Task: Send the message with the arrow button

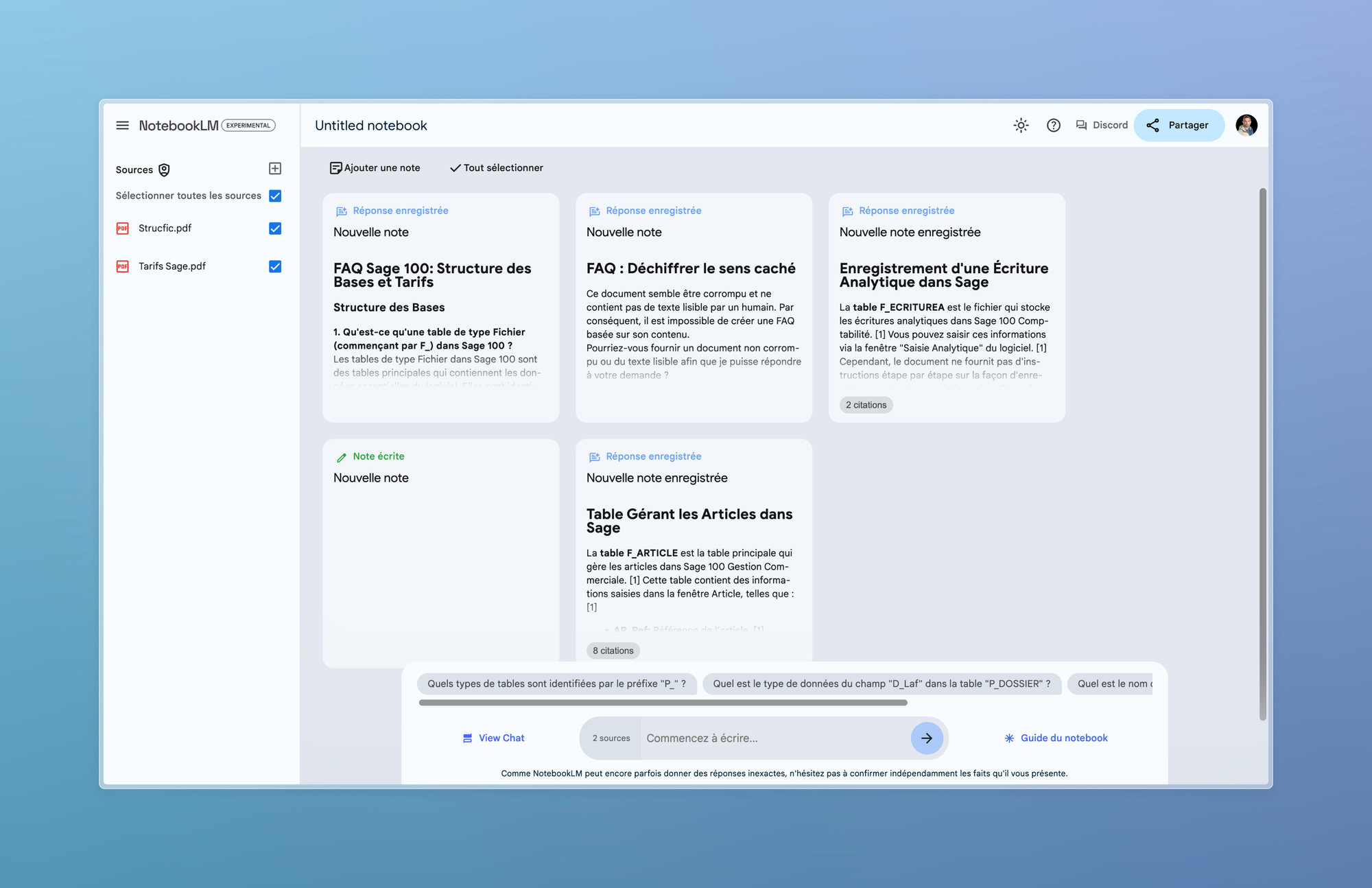Action: point(927,738)
